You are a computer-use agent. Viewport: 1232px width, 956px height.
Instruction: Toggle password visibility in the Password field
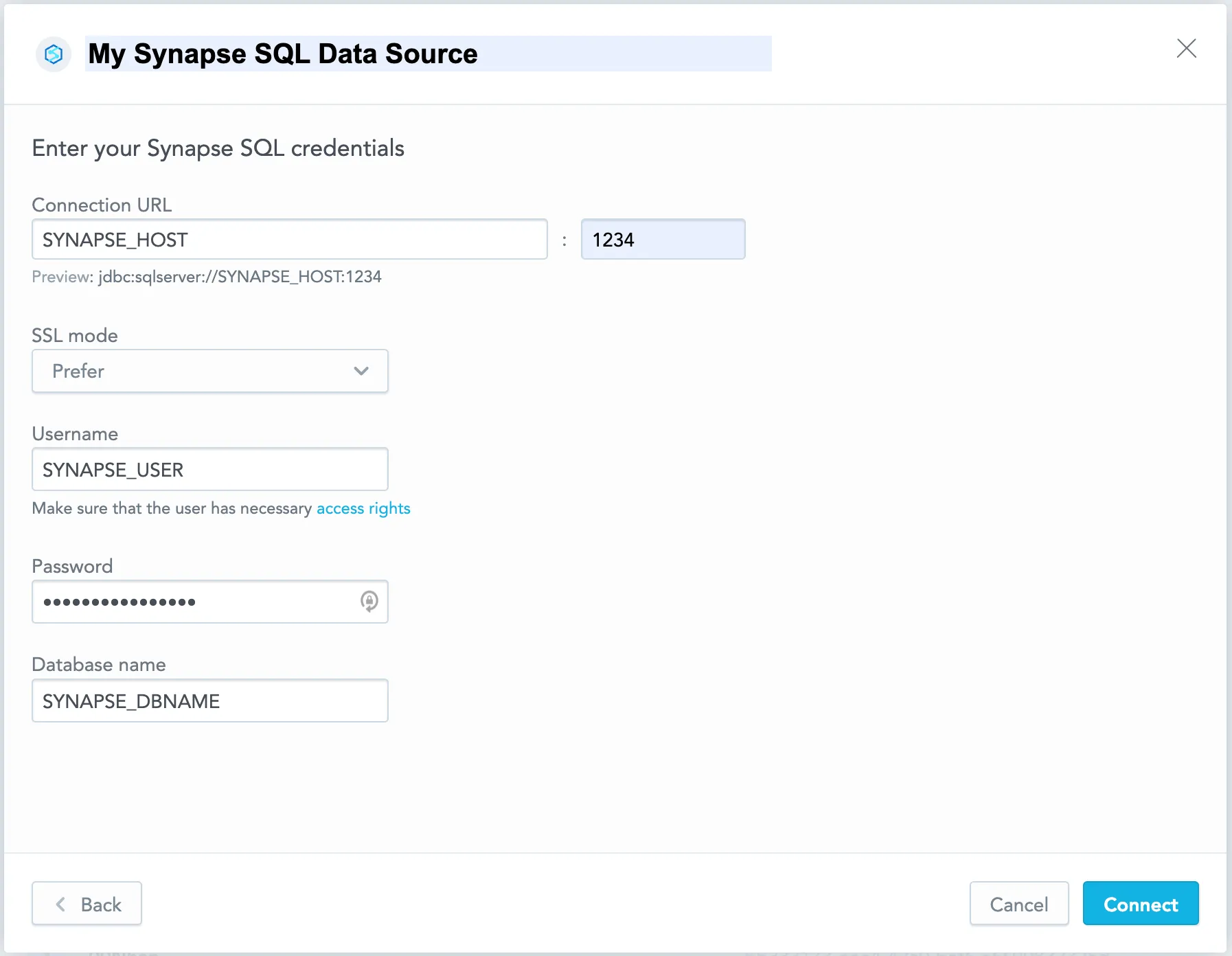pyautogui.click(x=369, y=602)
